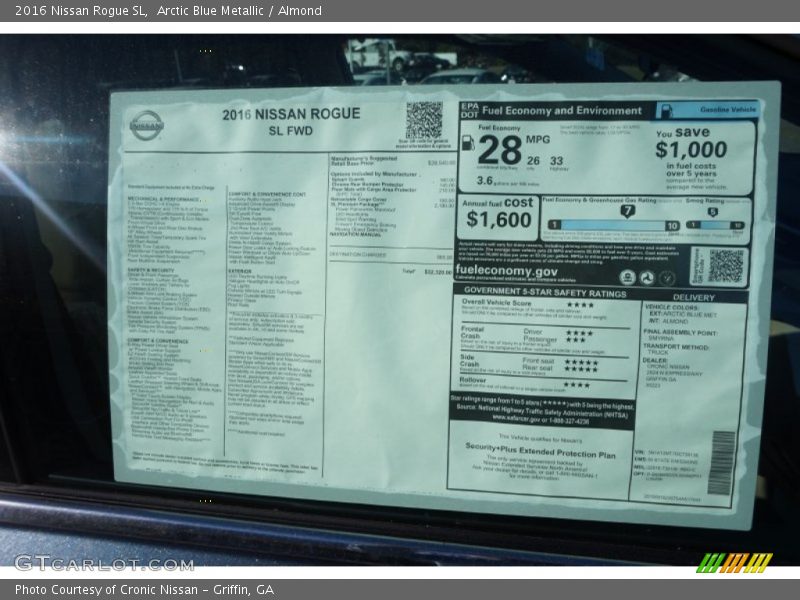This screenshot has width=800, height=600.
Task: Click the '2016 NISSAN ROGUE' heading
Action: click(291, 114)
